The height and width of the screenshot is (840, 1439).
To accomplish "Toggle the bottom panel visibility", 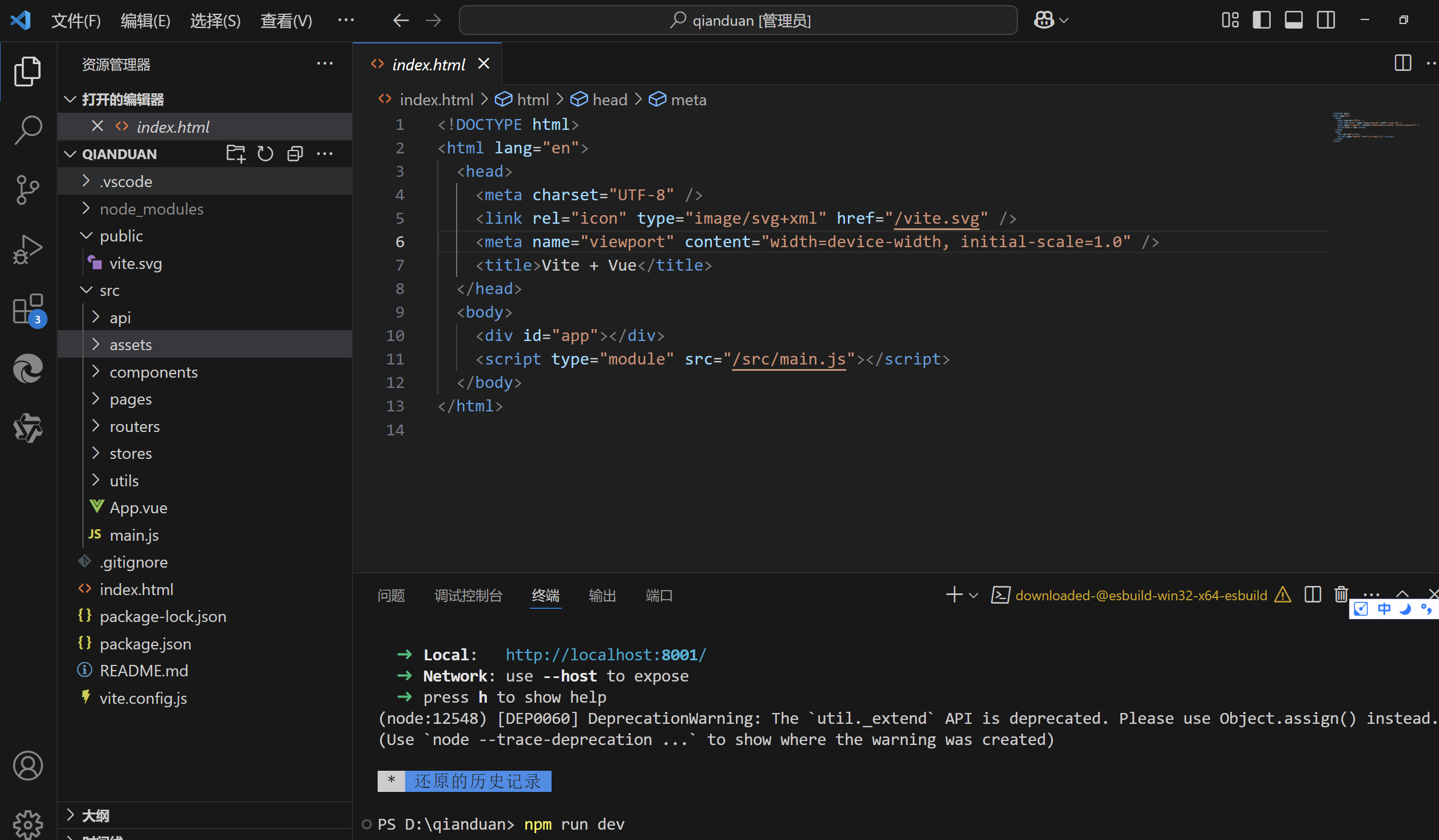I will pyautogui.click(x=1294, y=20).
